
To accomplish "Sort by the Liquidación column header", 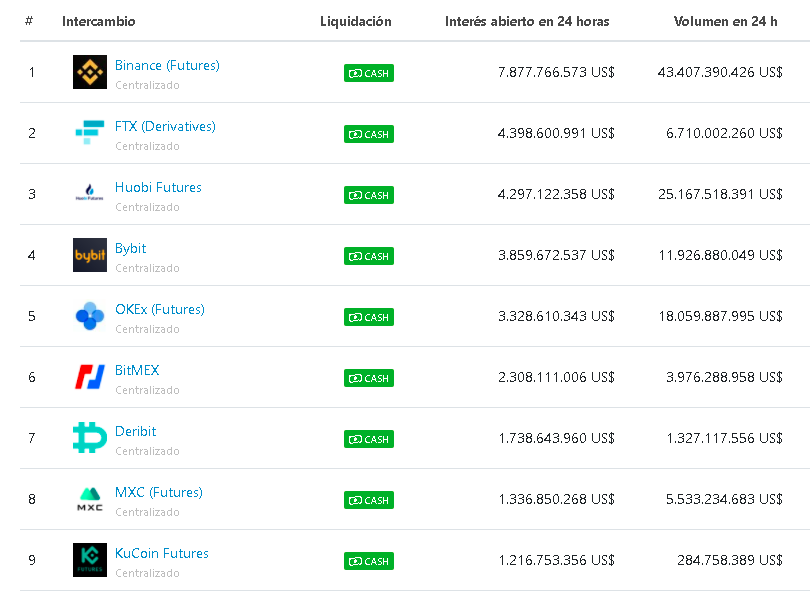I will 356,21.
